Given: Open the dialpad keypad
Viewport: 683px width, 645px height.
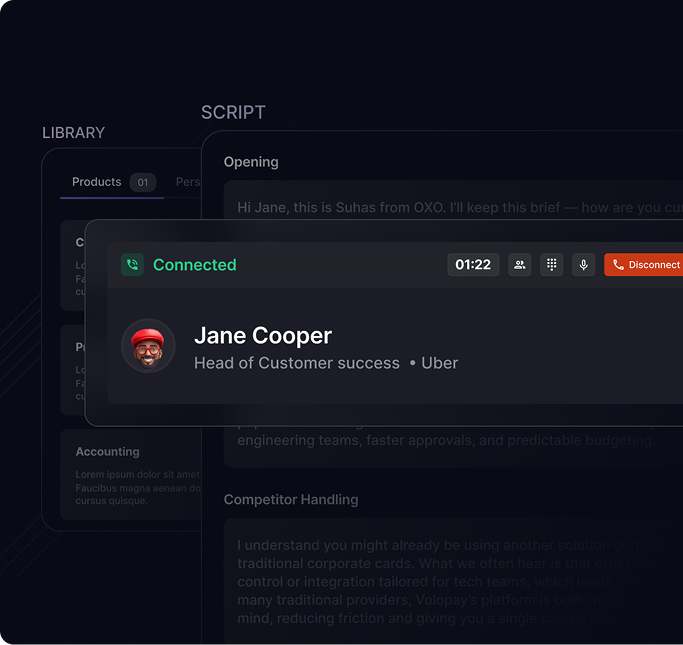Looking at the screenshot, I should click(551, 265).
